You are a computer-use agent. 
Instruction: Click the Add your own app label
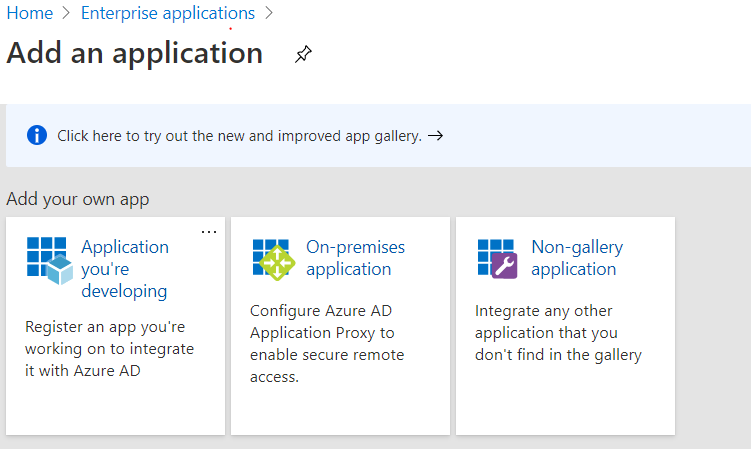click(77, 199)
